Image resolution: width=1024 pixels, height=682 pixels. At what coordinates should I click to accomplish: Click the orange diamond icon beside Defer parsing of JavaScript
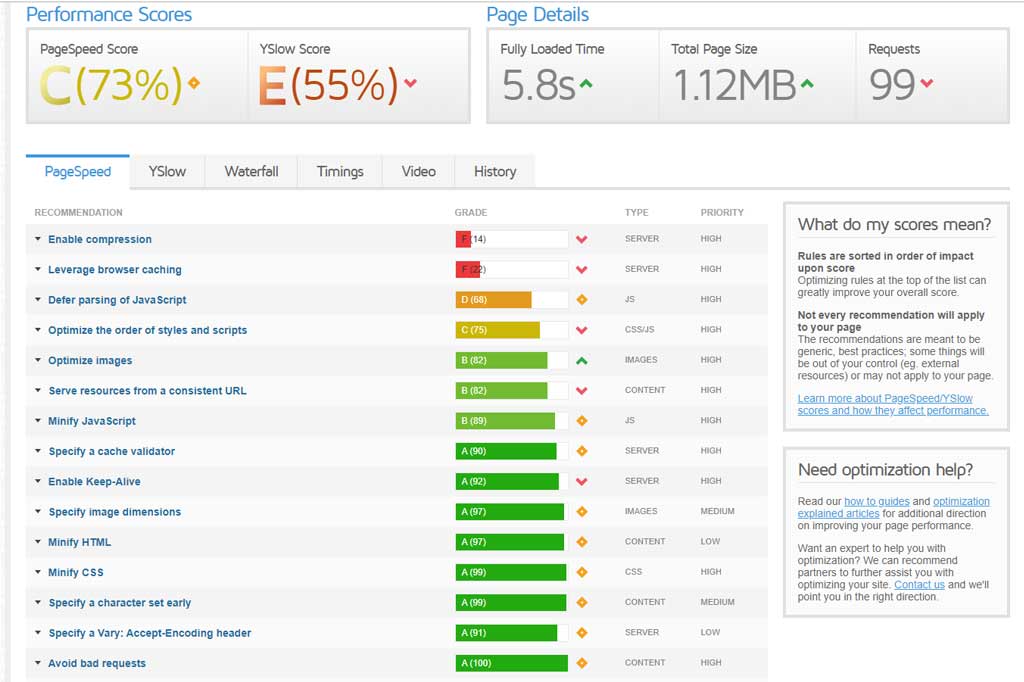(x=581, y=300)
